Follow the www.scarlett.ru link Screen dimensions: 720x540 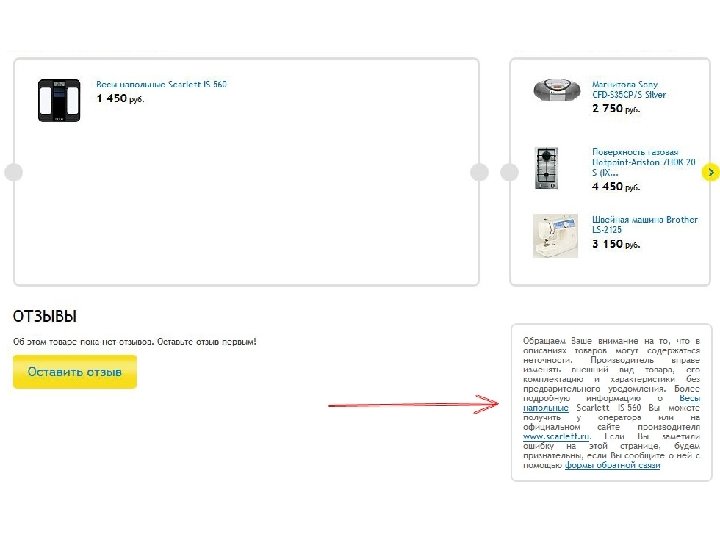(x=556, y=437)
